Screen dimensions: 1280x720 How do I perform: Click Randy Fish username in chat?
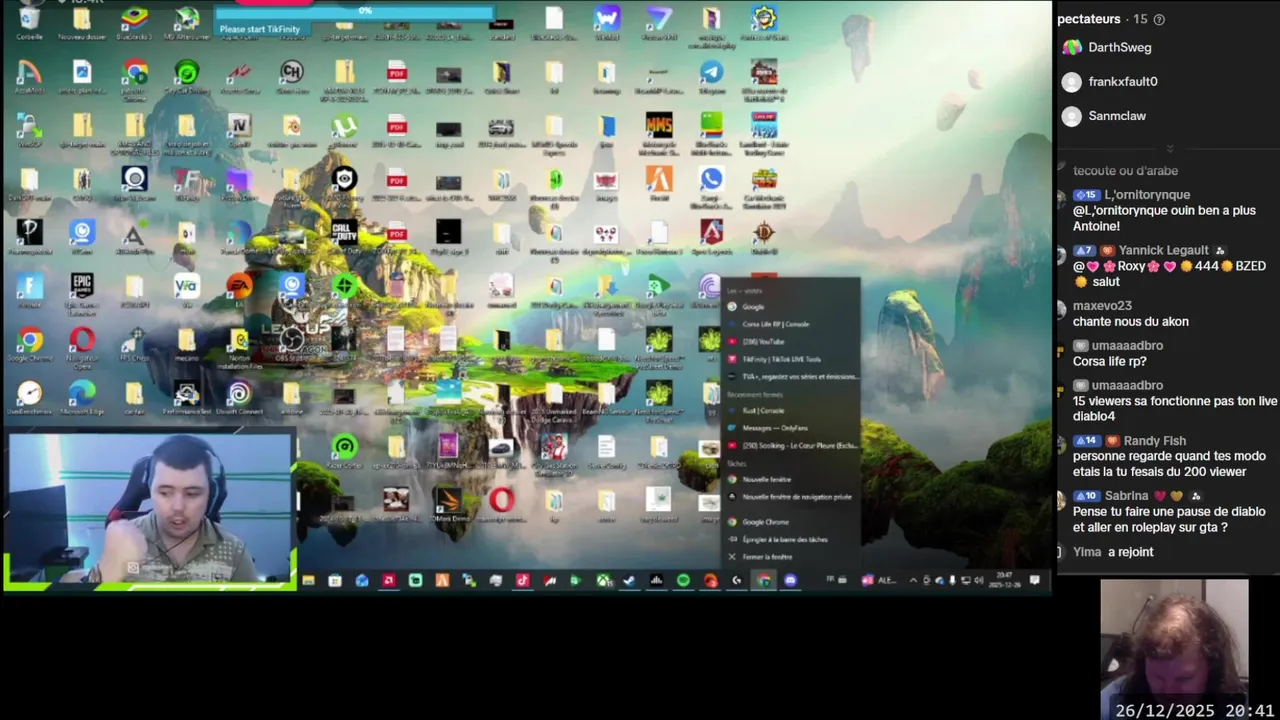pyautogui.click(x=1155, y=440)
